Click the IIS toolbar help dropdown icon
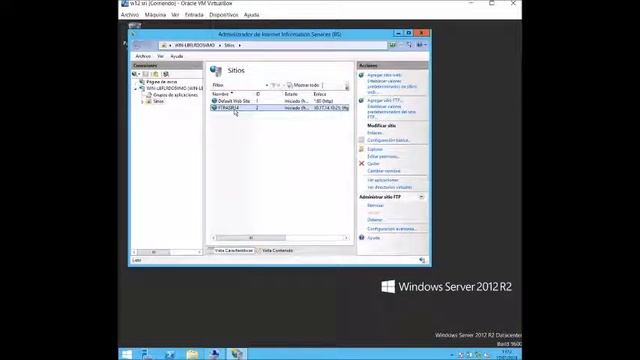This screenshot has height=360, width=640. tap(421, 45)
